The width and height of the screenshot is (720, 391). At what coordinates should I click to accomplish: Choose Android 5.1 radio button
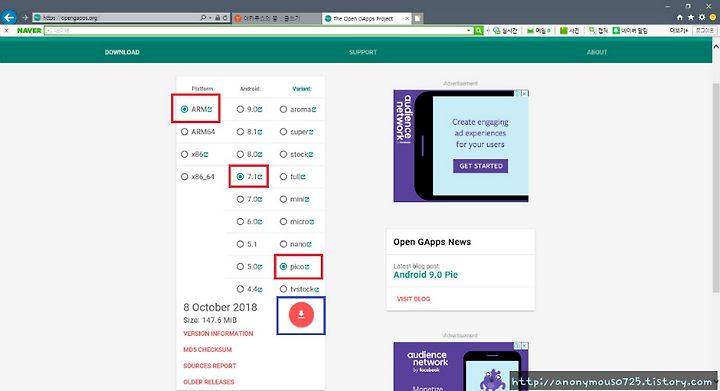coord(240,244)
